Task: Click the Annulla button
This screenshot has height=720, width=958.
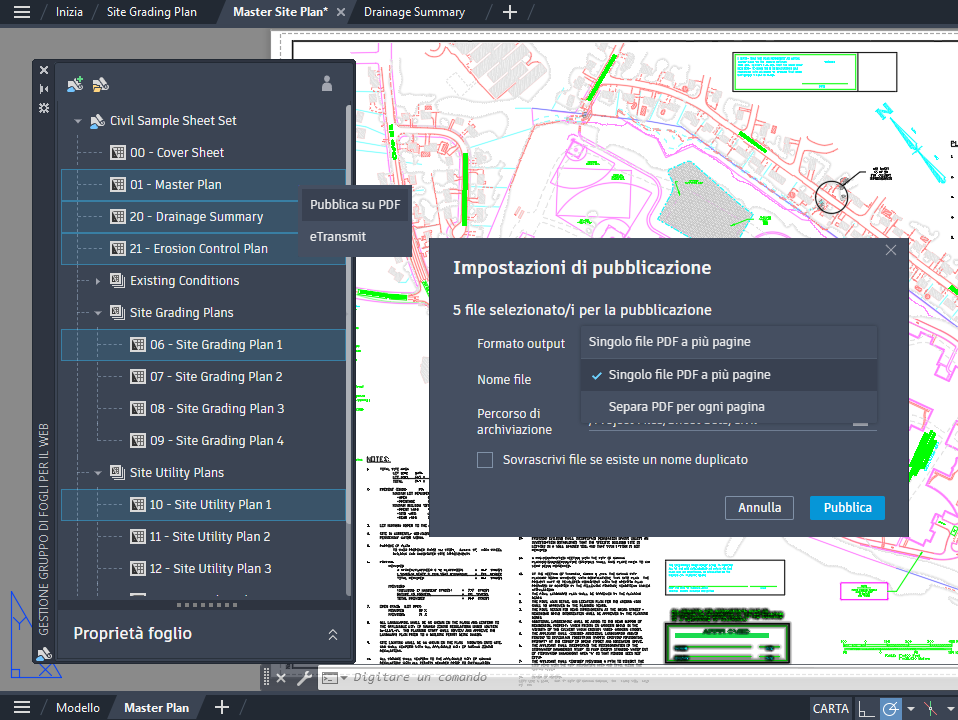Action: pyautogui.click(x=759, y=508)
